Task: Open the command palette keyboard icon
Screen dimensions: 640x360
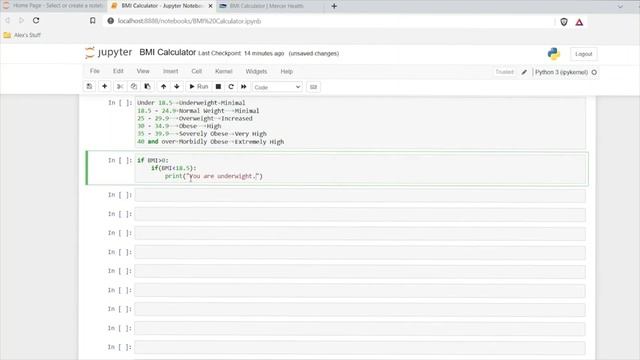Action: (313, 87)
